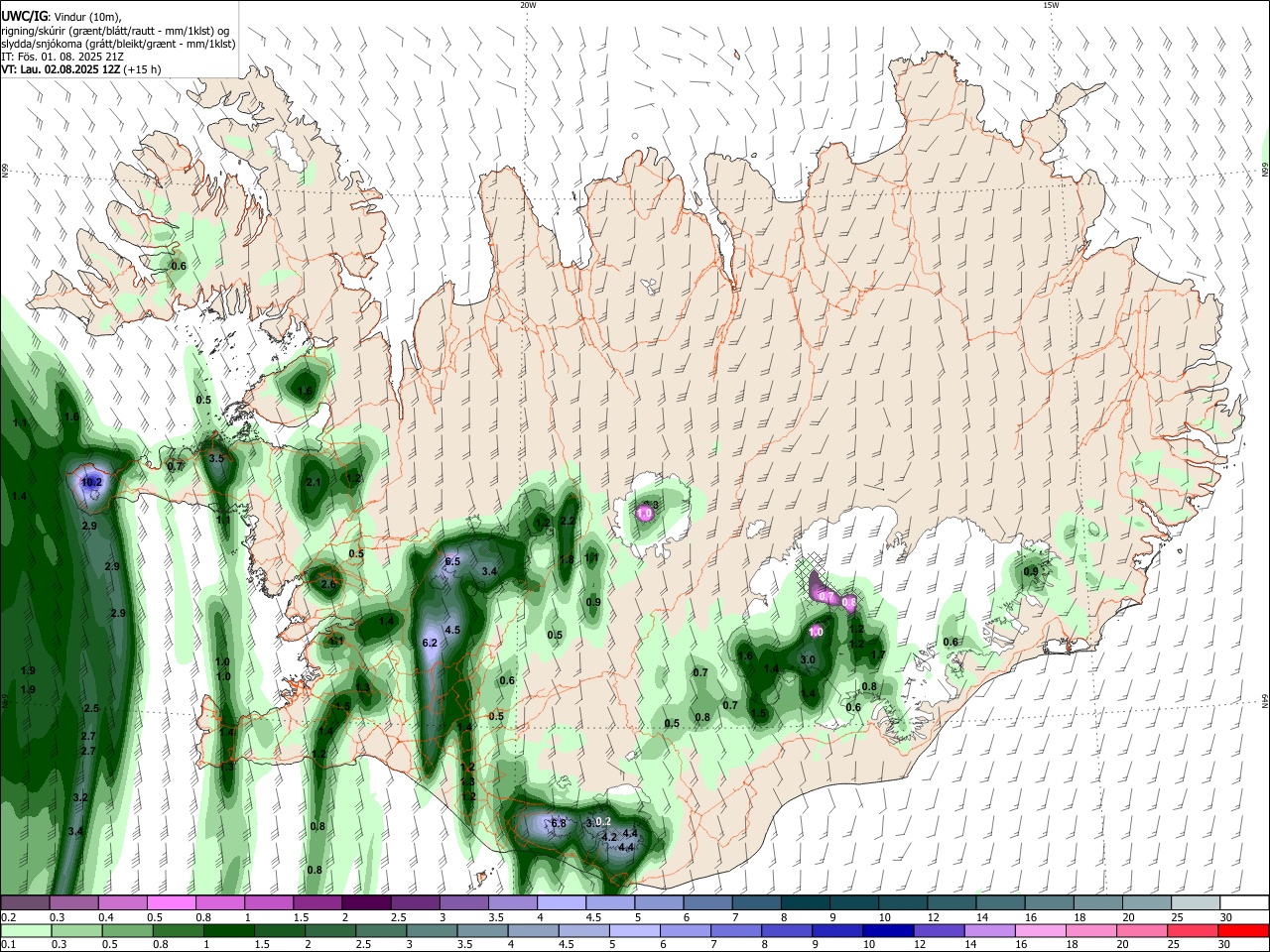Click the 'rigning/skúrir' legend description line
Image resolution: width=1270 pixels, height=952 pixels.
point(114,31)
